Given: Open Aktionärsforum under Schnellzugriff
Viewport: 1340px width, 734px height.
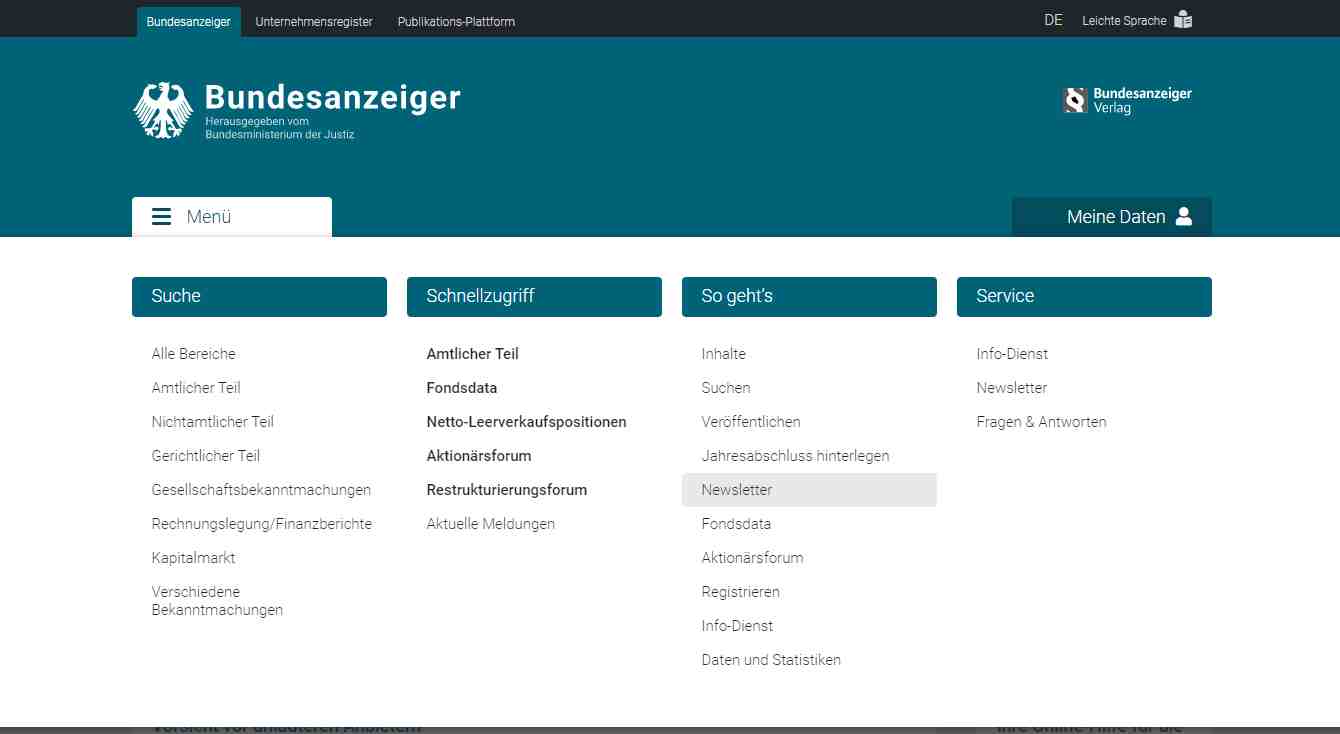Looking at the screenshot, I should [x=479, y=456].
